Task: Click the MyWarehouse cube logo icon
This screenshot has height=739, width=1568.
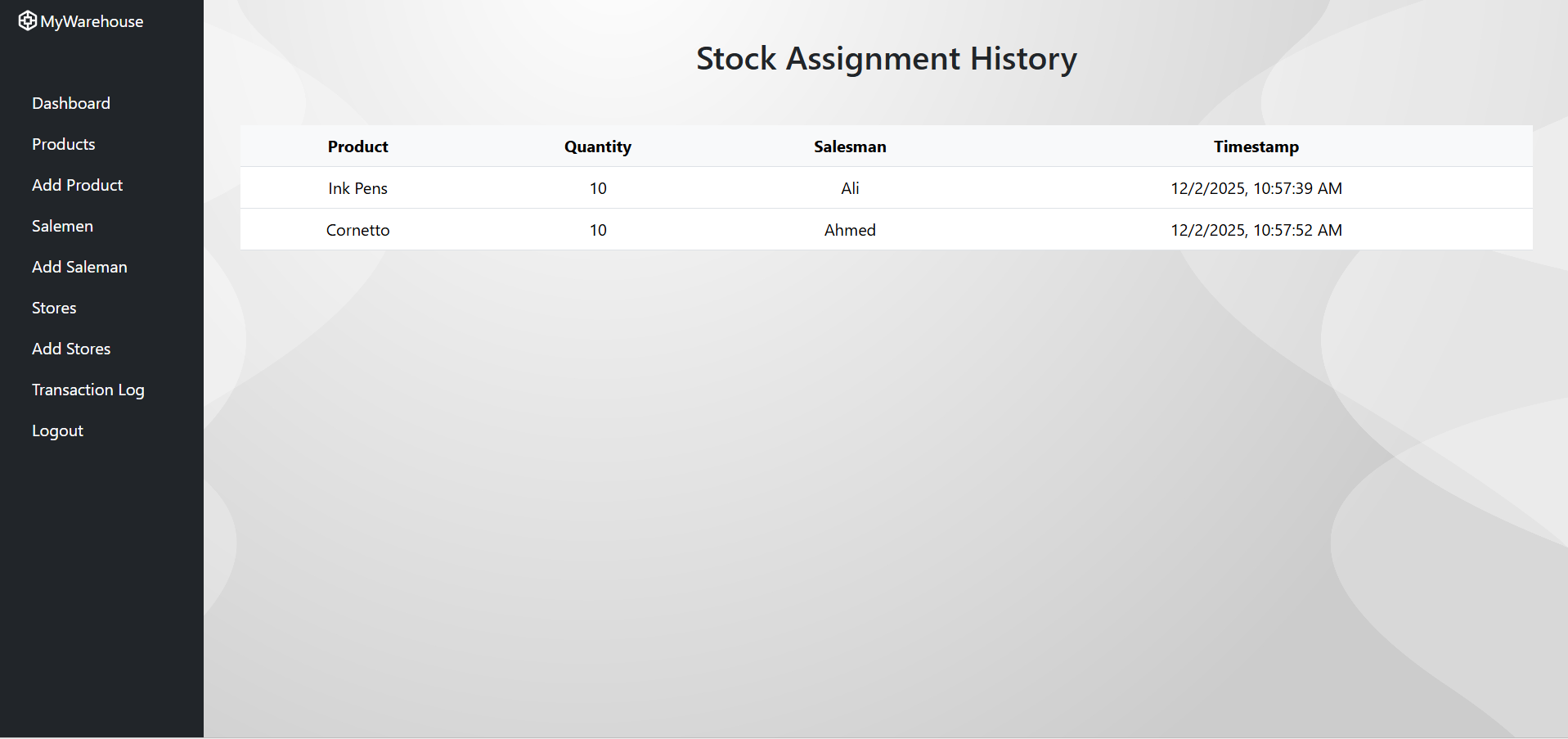Action: (27, 21)
